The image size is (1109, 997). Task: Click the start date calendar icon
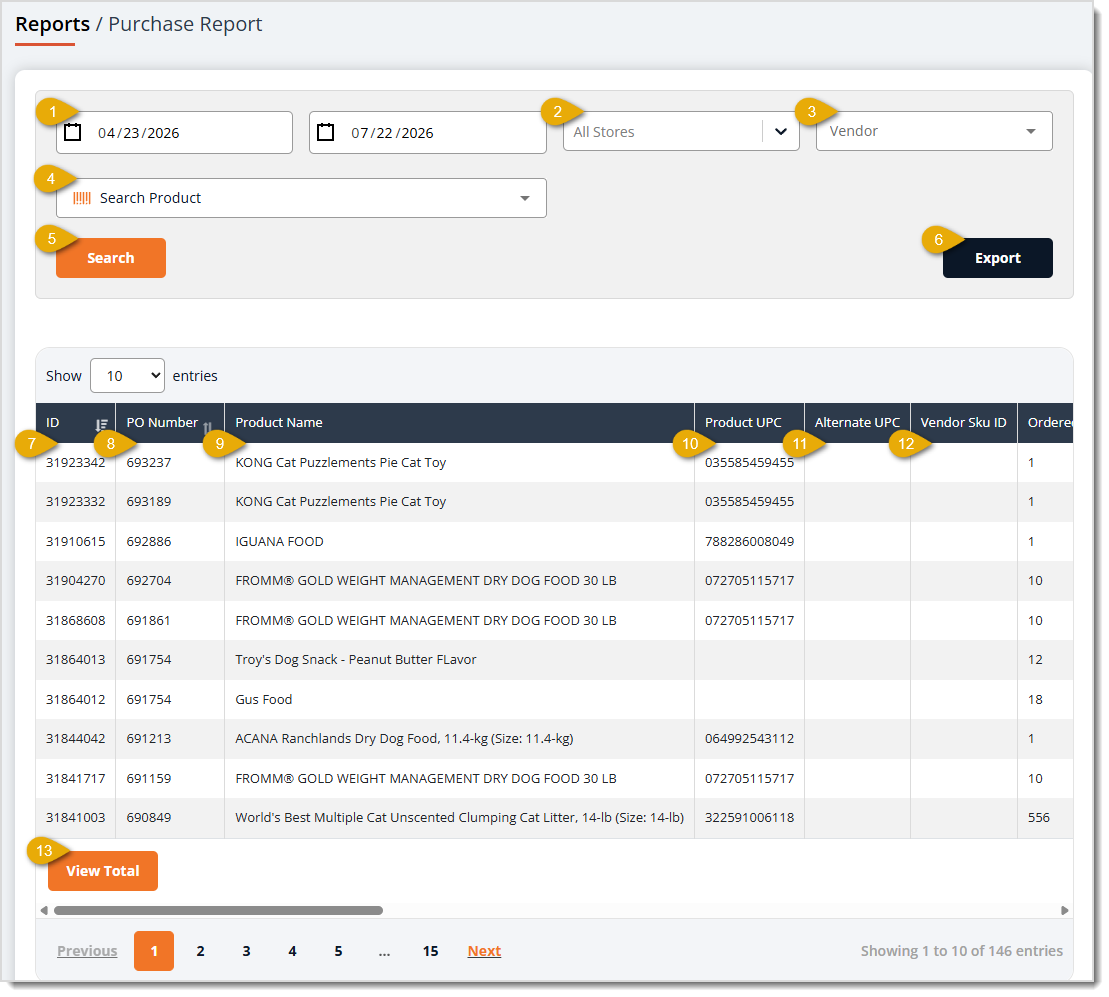(72, 132)
